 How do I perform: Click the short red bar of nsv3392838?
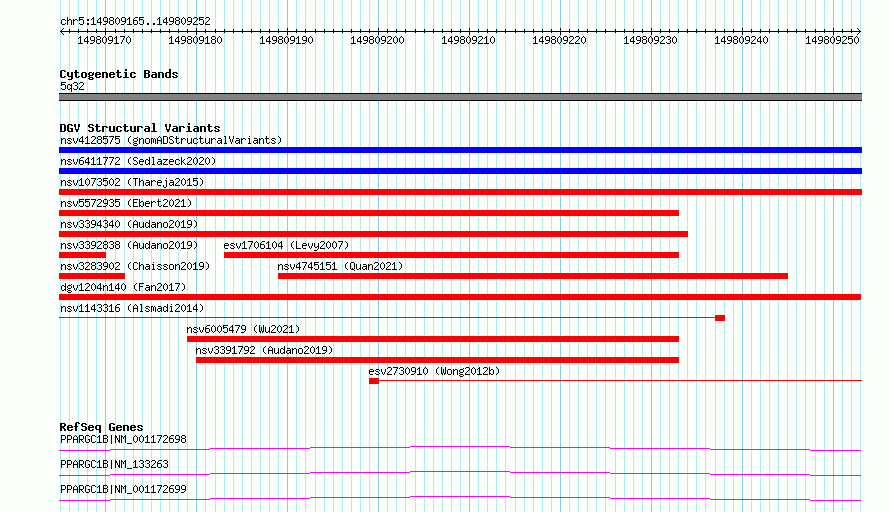point(82,255)
